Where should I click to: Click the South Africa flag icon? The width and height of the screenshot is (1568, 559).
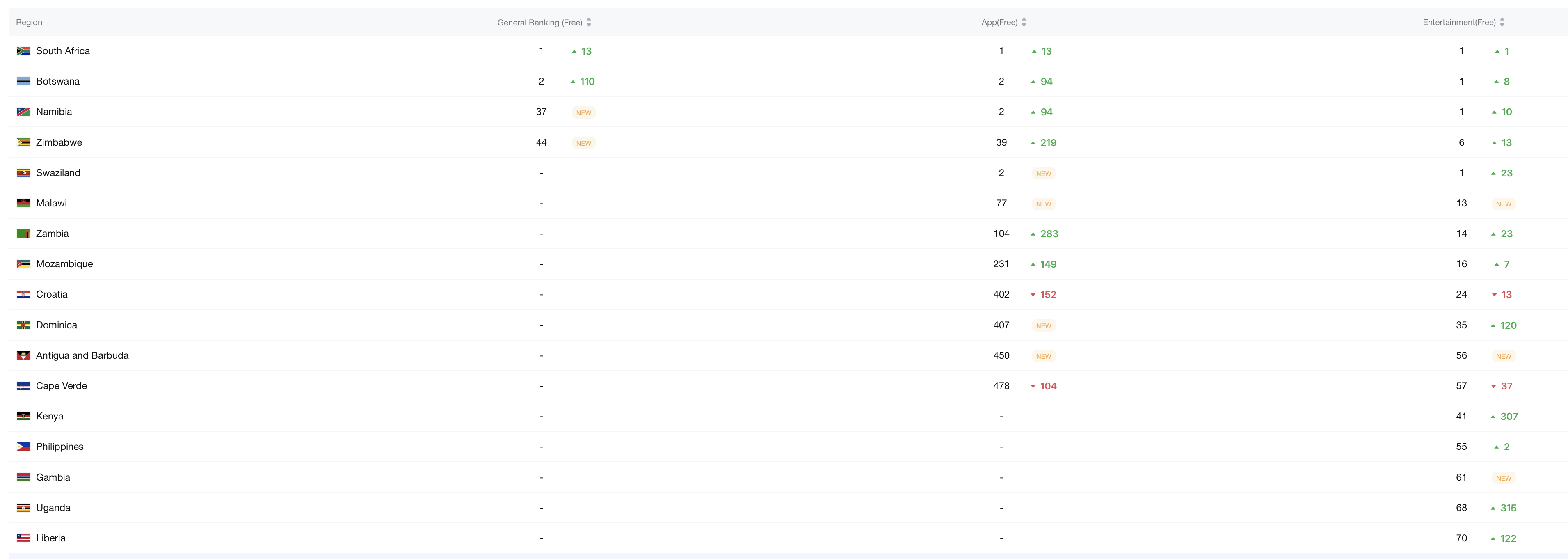[23, 51]
